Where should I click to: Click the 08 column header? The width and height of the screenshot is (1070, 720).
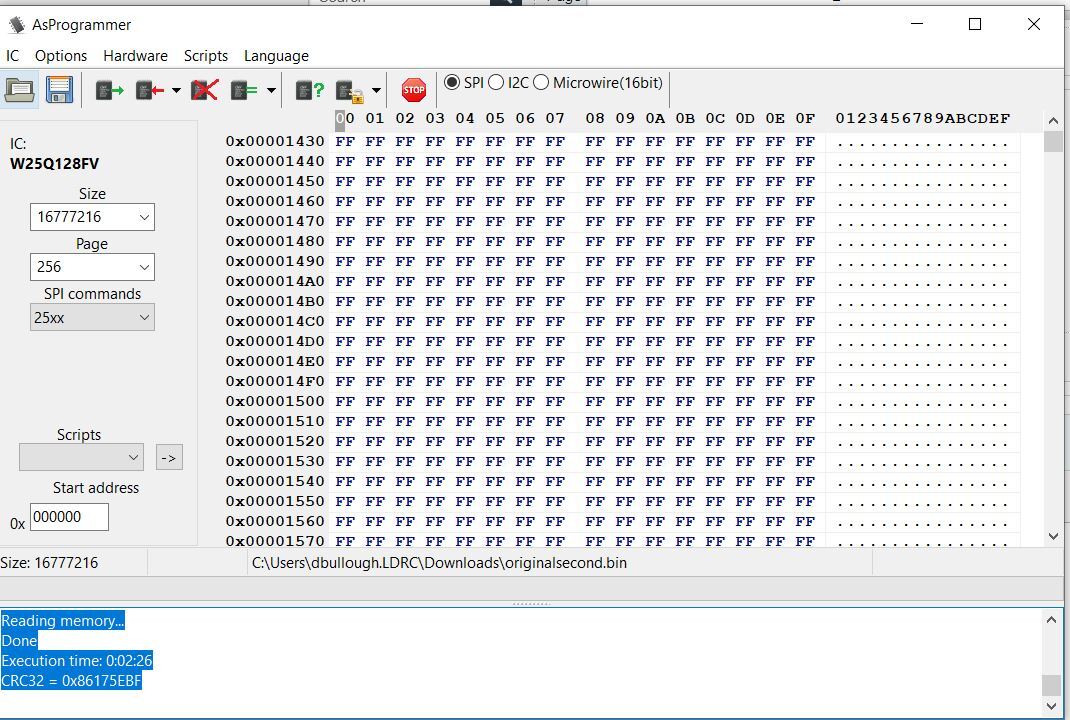point(595,119)
